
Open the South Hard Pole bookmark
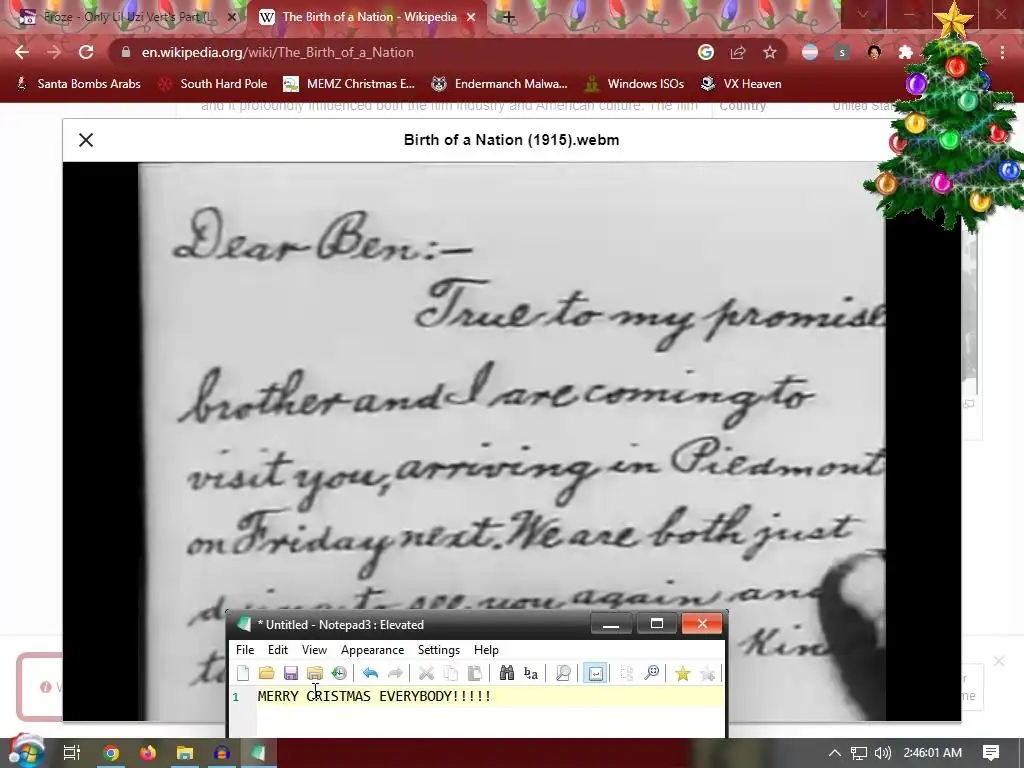pos(213,84)
